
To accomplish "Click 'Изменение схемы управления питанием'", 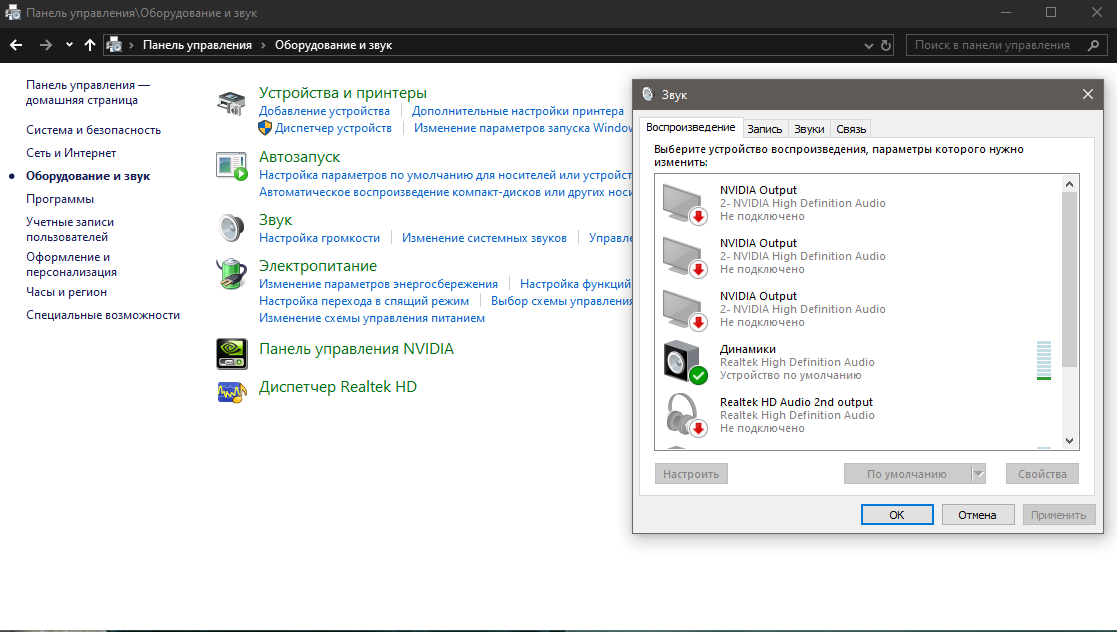I will point(372,318).
